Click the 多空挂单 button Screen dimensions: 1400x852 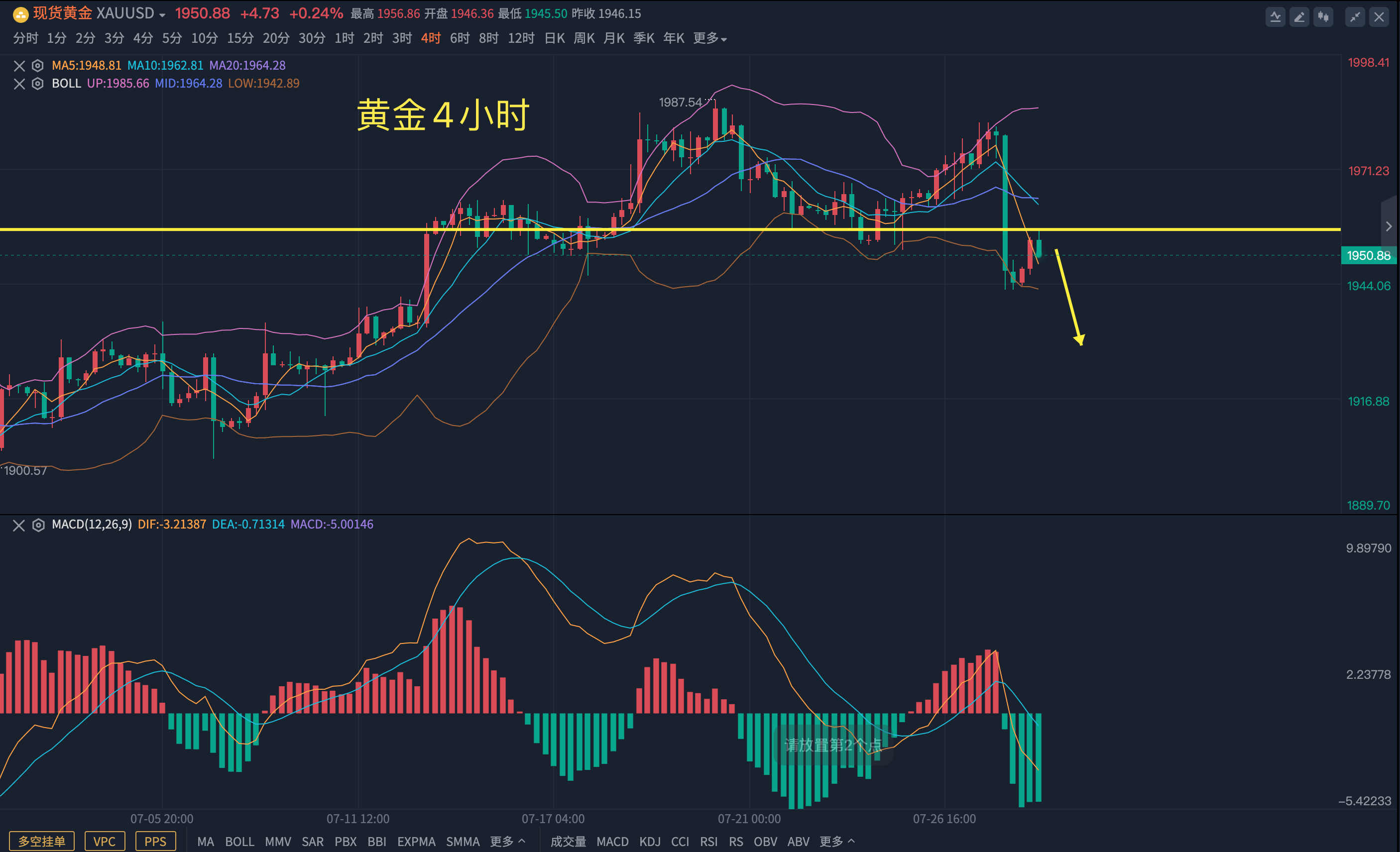(x=41, y=841)
